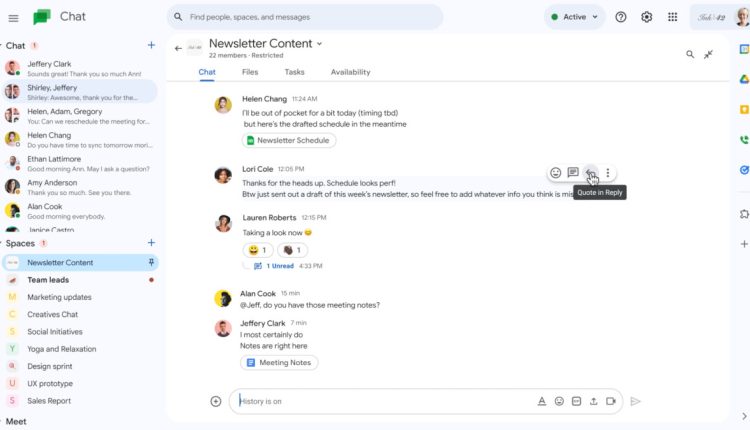This screenshot has width=750, height=430.
Task: Open the settings gear icon
Action: [x=647, y=17]
